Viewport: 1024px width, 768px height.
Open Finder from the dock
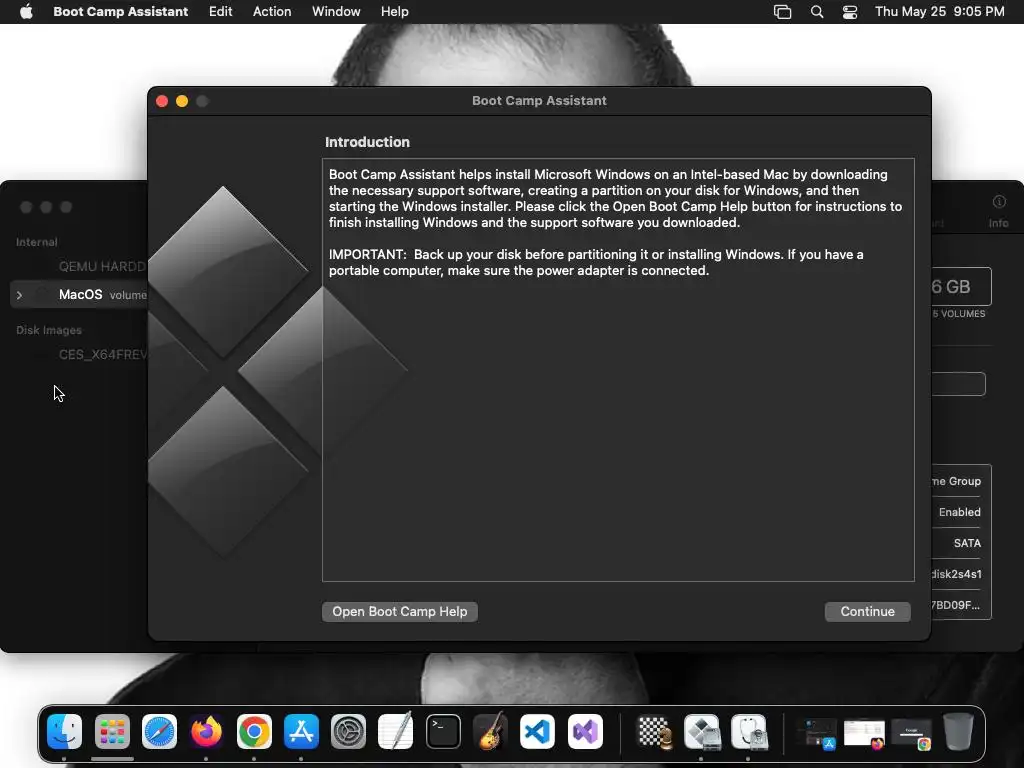[x=64, y=731]
